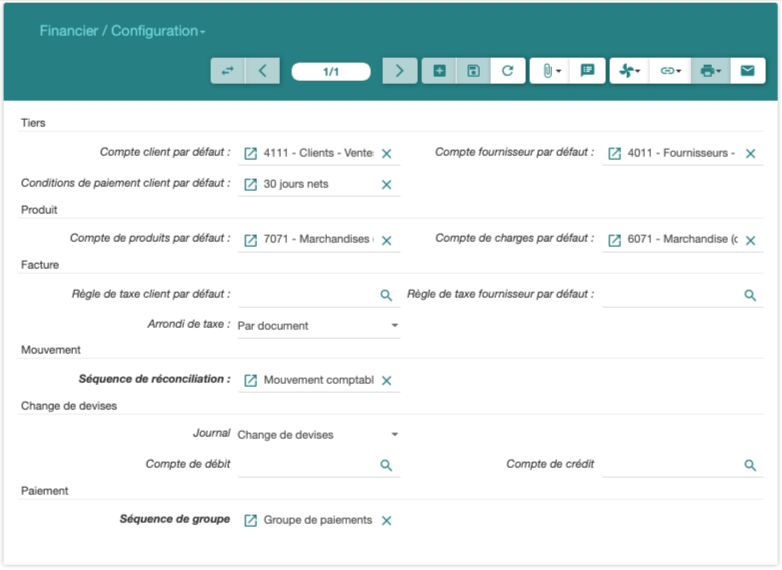Search for Compte de crédit
Viewport: 782px width, 570px height.
pos(751,465)
